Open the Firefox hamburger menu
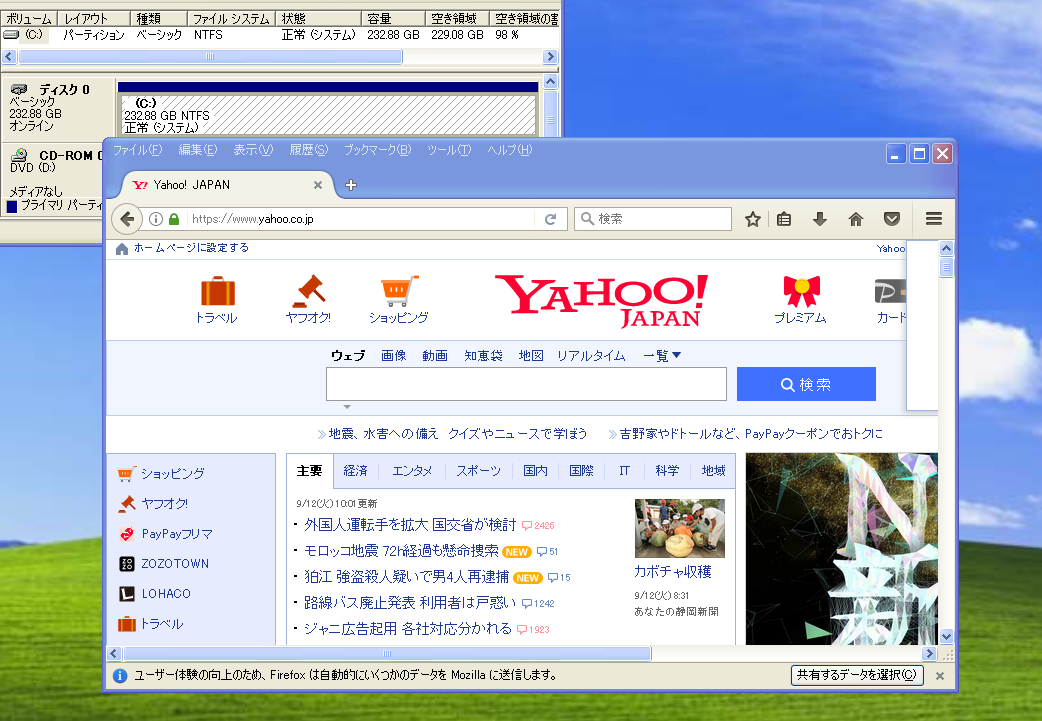1042x721 pixels. click(934, 219)
